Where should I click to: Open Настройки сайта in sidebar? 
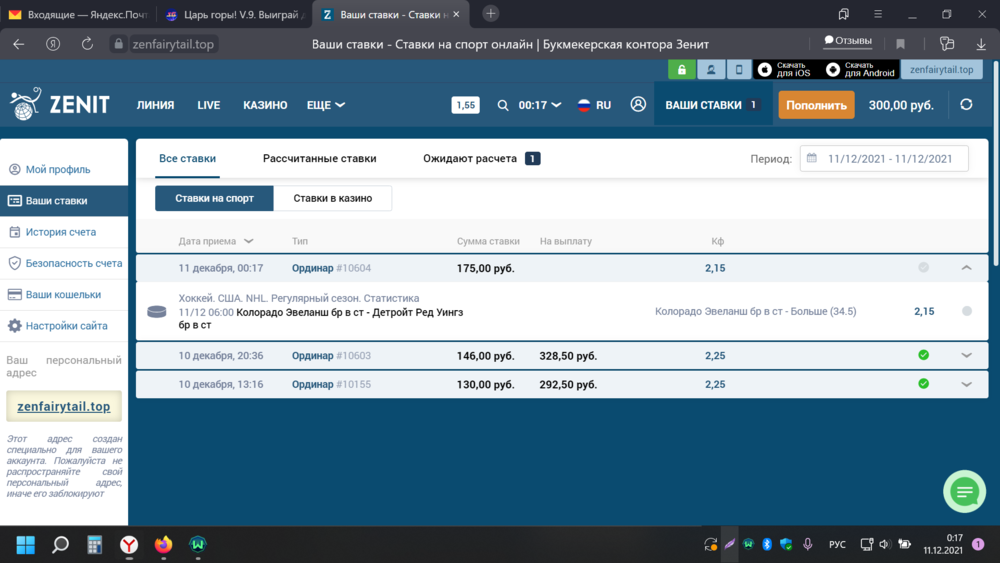click(x=64, y=326)
